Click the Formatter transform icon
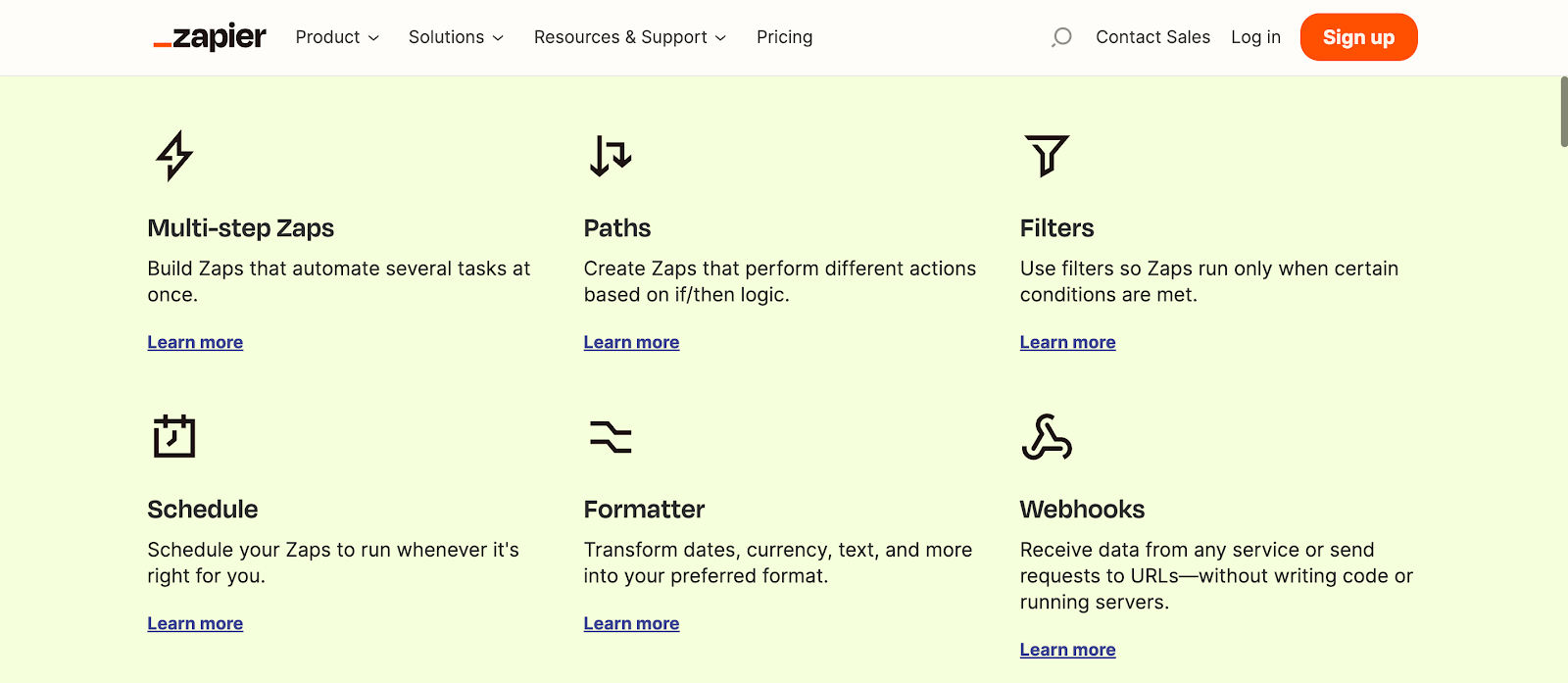The image size is (1568, 683). pos(611,436)
